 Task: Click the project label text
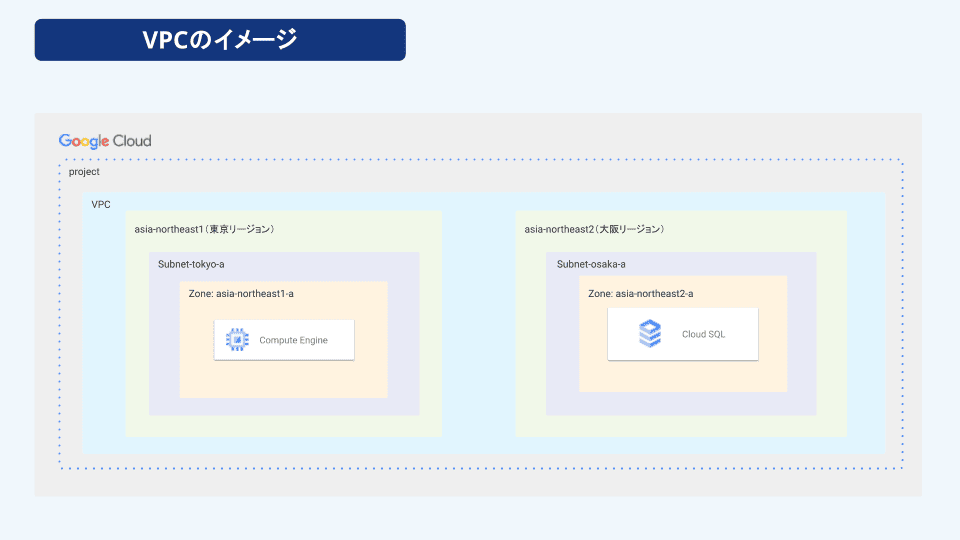coord(84,172)
